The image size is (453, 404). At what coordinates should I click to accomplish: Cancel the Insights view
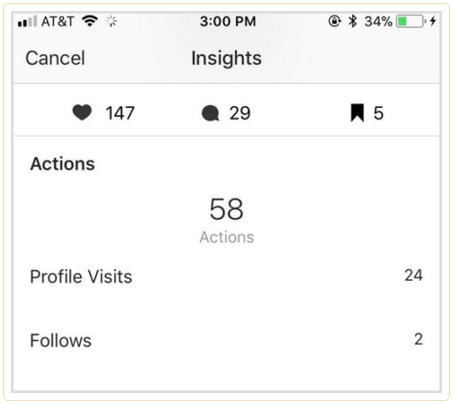[55, 58]
